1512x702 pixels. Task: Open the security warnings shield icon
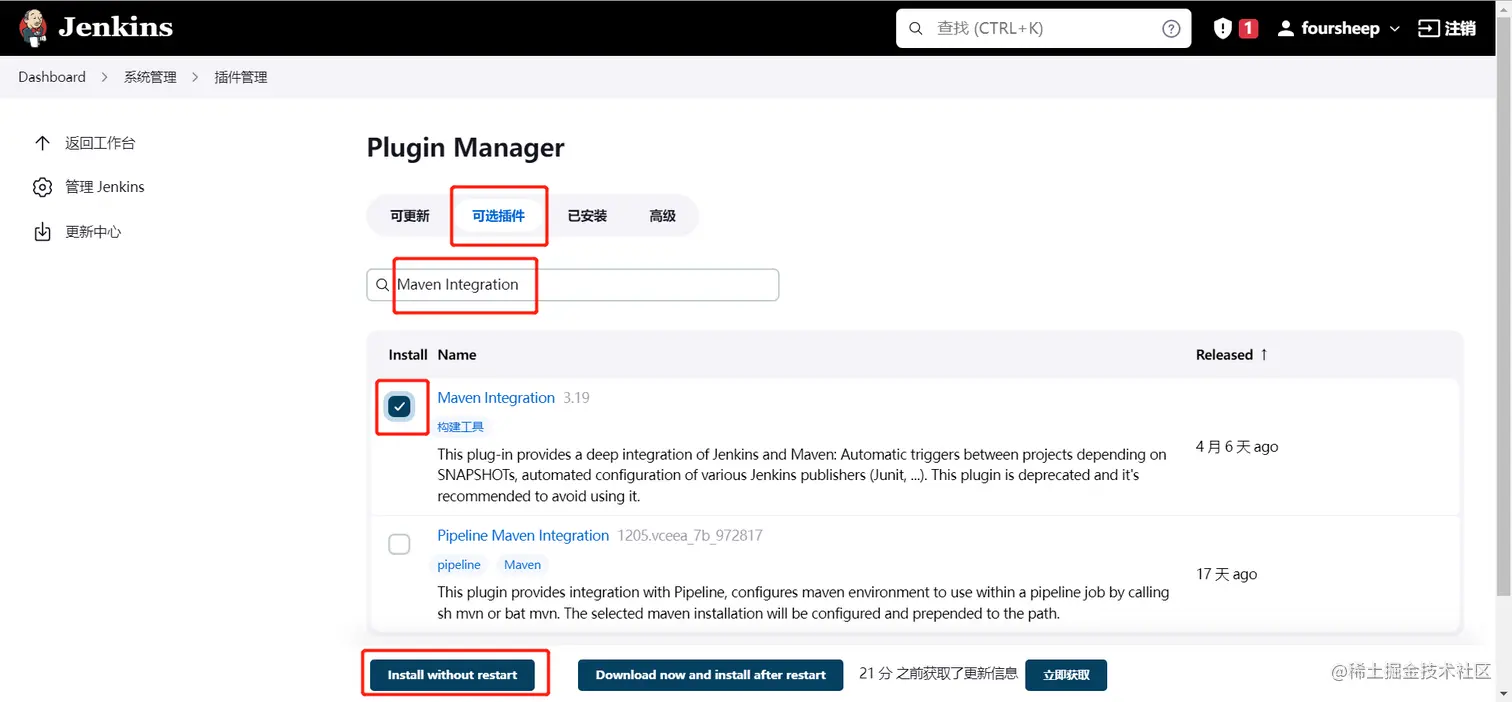1222,29
